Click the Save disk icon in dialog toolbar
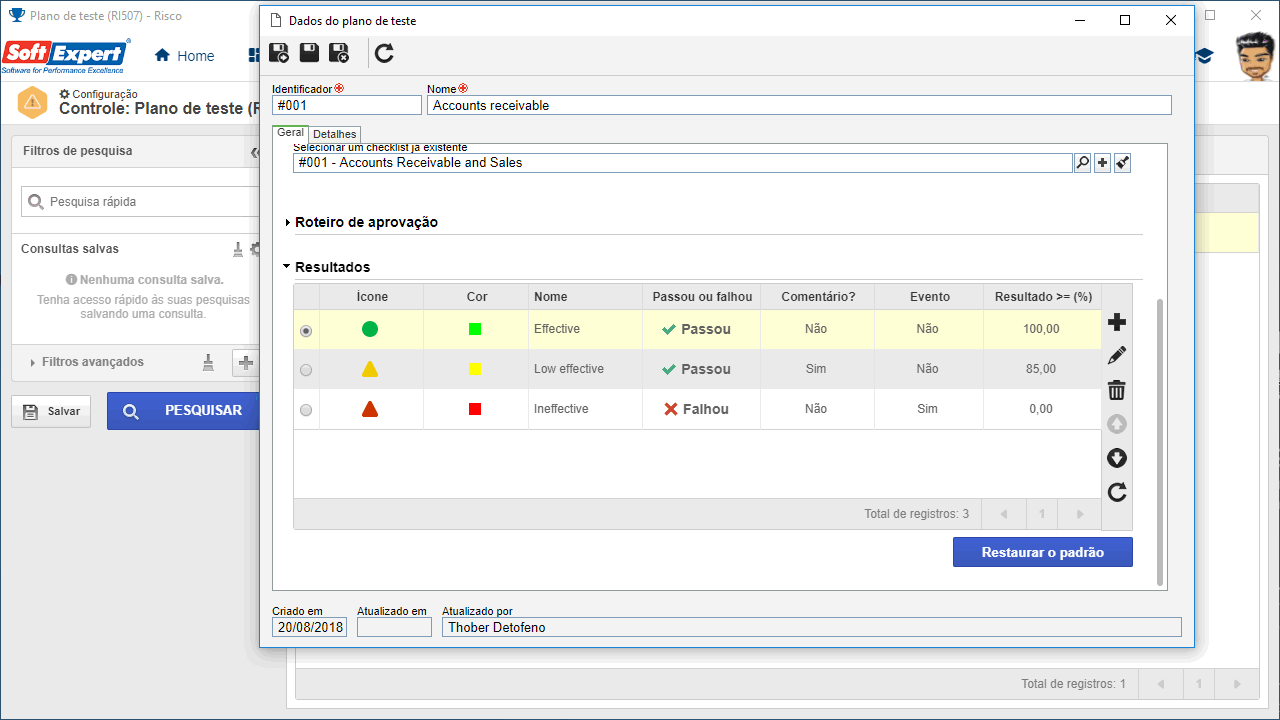 (x=310, y=54)
